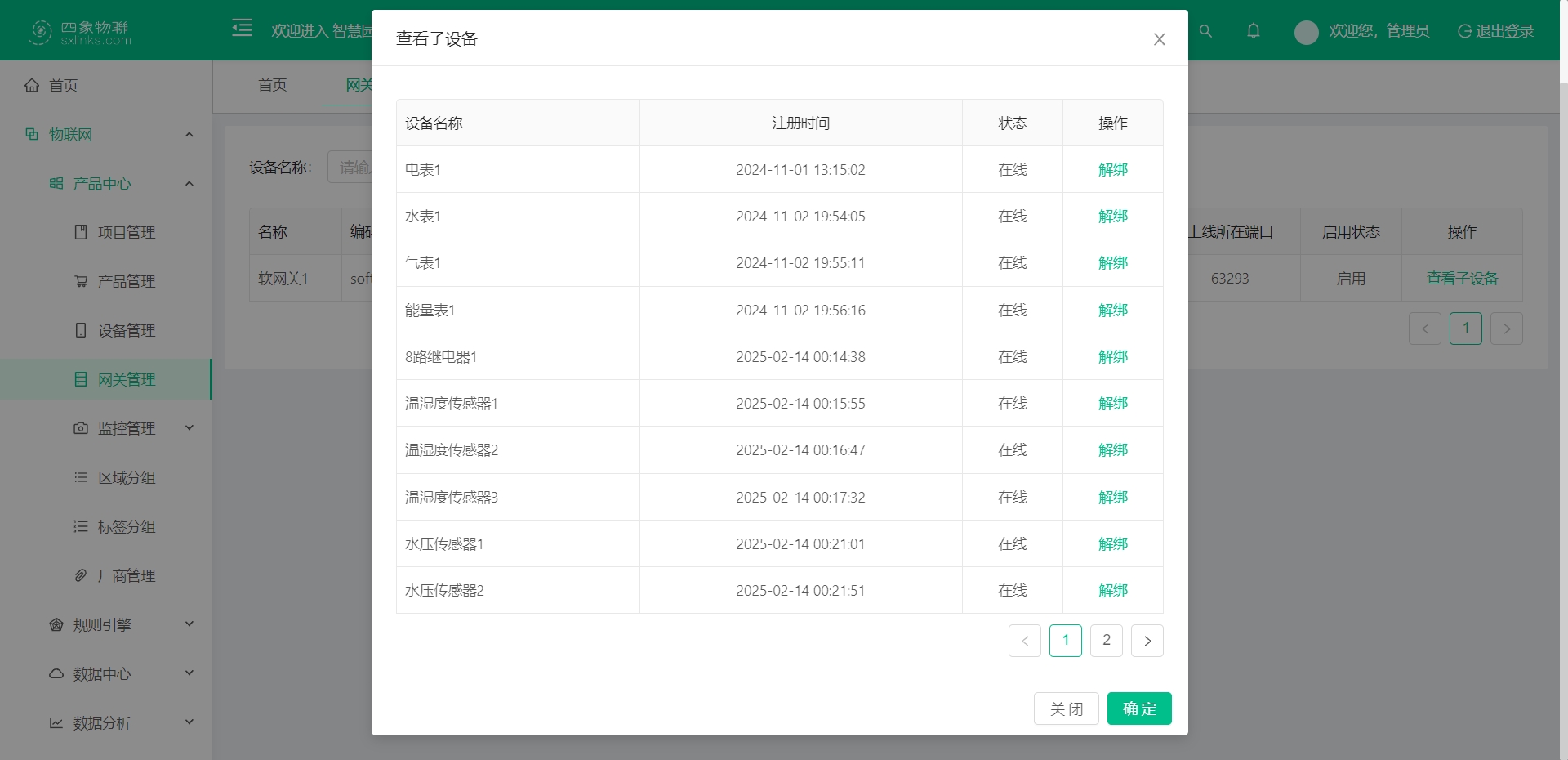The height and width of the screenshot is (760, 1568).
Task: Switch to the 首页 tab
Action: click(272, 85)
